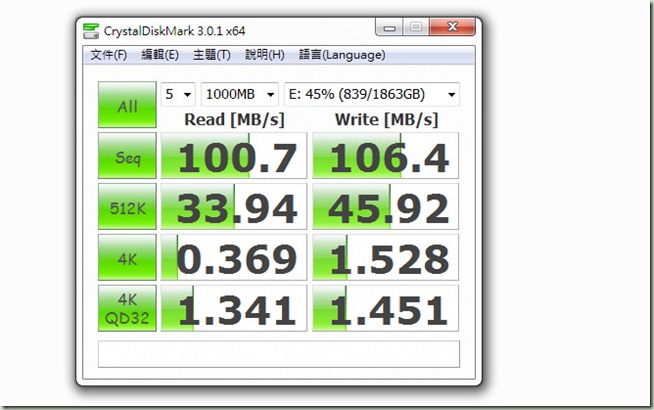Image resolution: width=654 pixels, height=410 pixels.
Task: Open the 文件(F) menu
Action: click(108, 55)
